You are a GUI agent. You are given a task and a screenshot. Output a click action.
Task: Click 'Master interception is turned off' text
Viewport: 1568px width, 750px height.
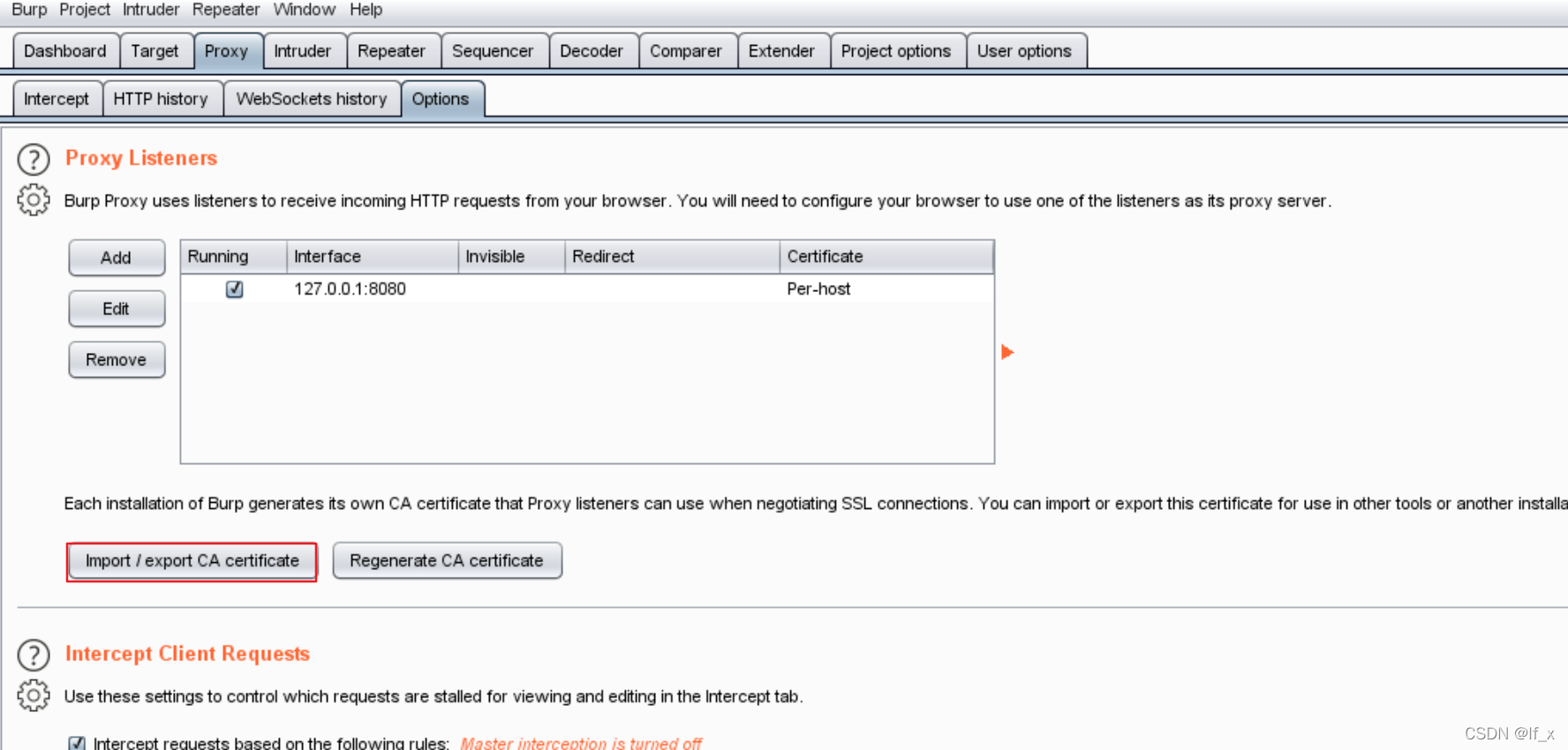click(581, 743)
